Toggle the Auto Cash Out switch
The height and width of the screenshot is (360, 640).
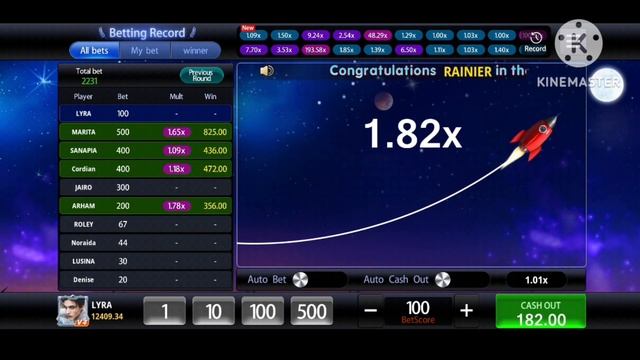(x=442, y=280)
